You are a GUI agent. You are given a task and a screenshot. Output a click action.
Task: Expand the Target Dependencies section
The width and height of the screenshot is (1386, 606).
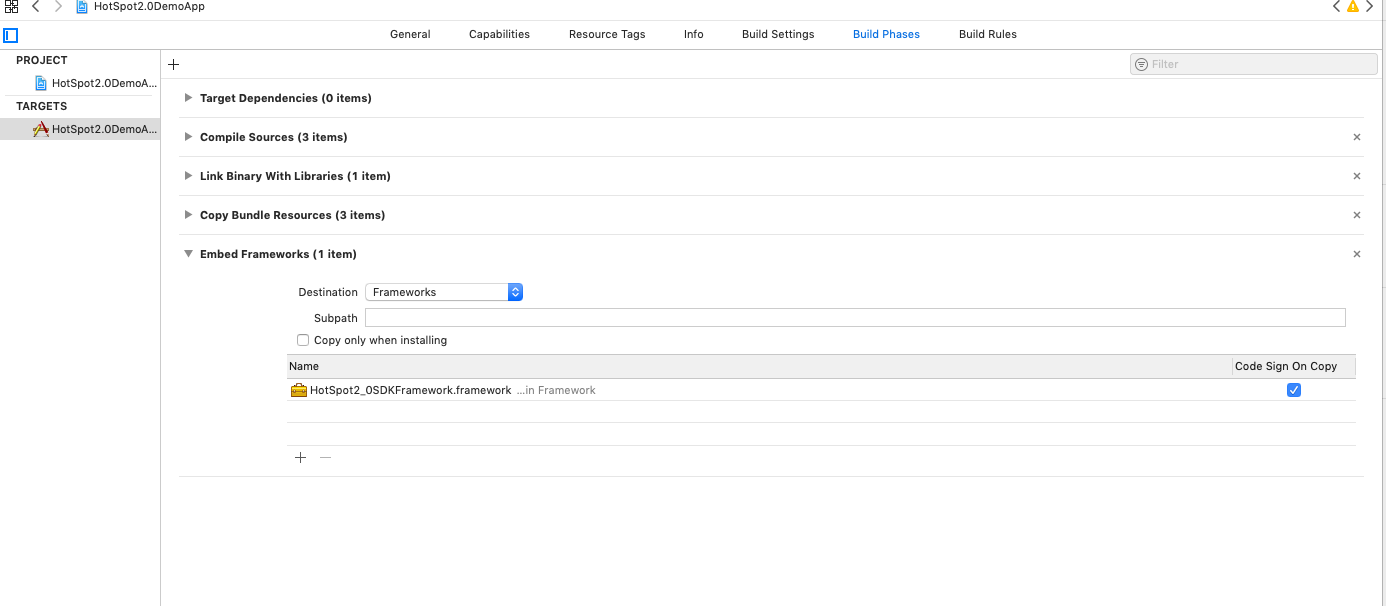click(x=188, y=98)
